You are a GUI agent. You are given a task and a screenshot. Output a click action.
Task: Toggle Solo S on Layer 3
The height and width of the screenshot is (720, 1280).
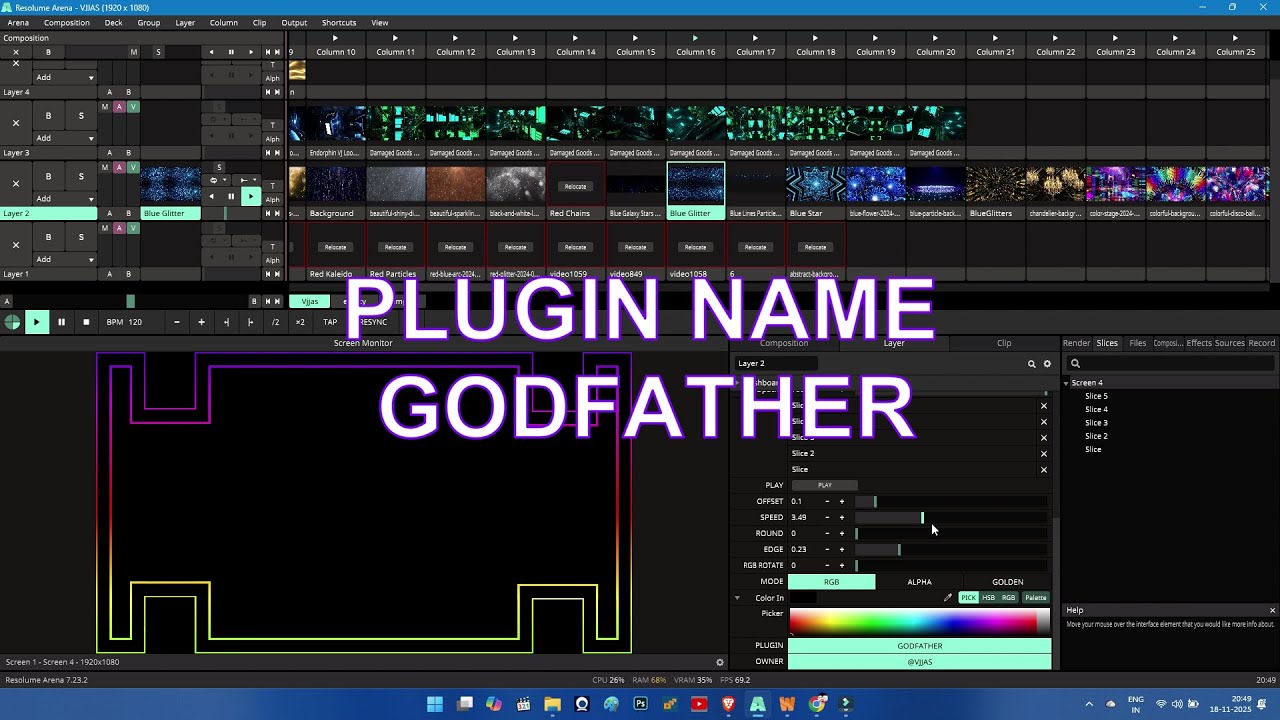(81, 116)
